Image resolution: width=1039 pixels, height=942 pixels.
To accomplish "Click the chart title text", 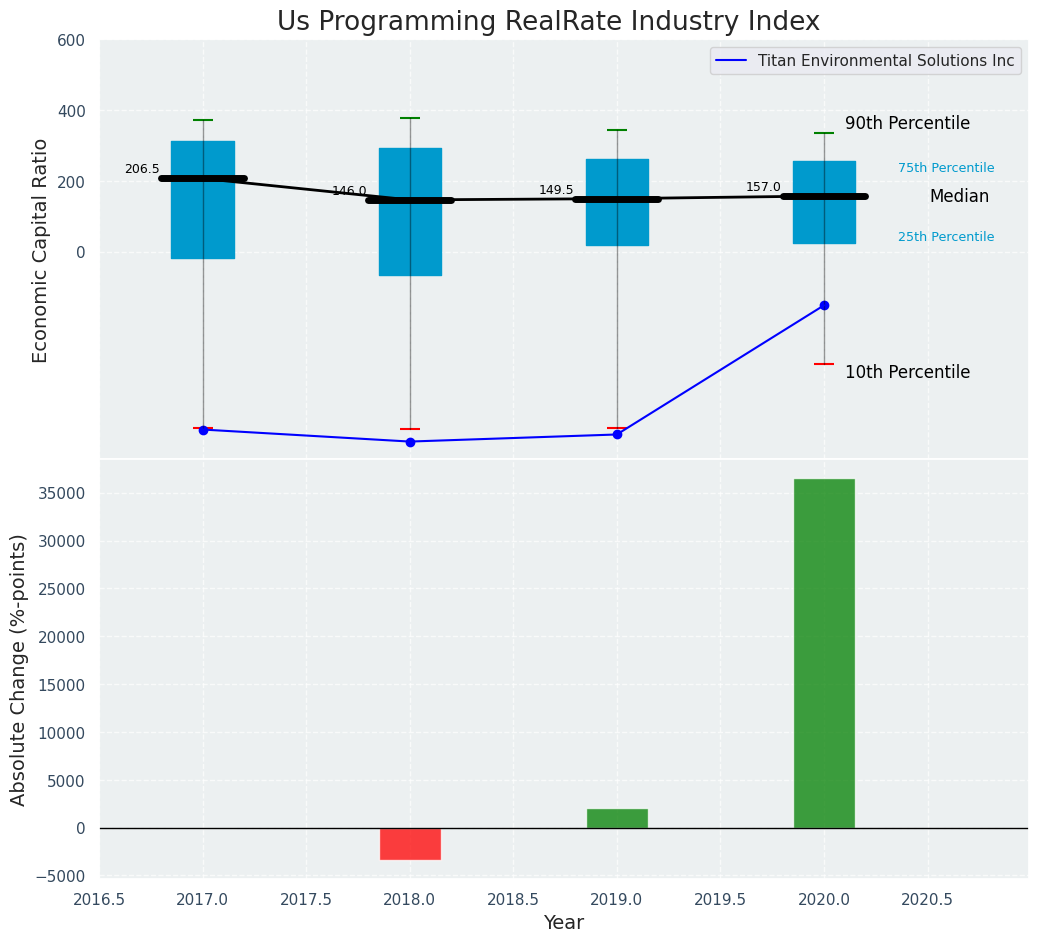I will pos(548,22).
